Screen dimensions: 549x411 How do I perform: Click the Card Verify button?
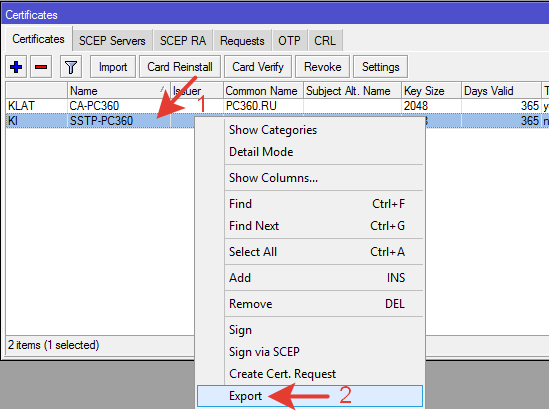pos(258,67)
